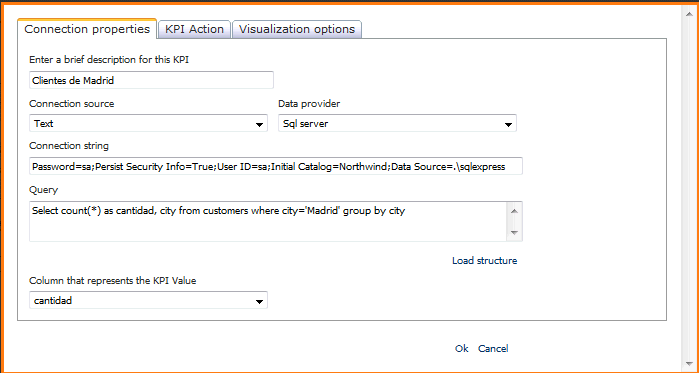
Task: Switch to the Connection properties tab
Action: [87, 29]
